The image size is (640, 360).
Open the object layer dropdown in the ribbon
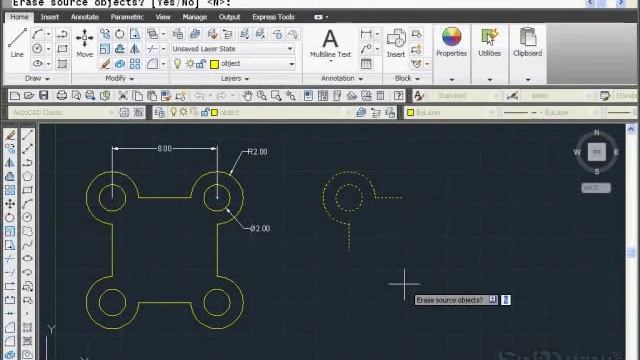233,64
